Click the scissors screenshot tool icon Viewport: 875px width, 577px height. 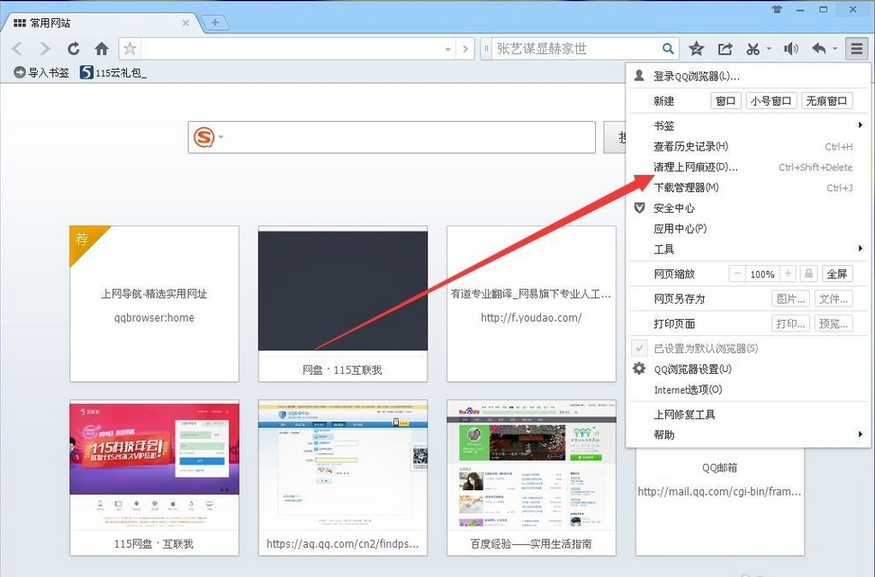(753, 48)
